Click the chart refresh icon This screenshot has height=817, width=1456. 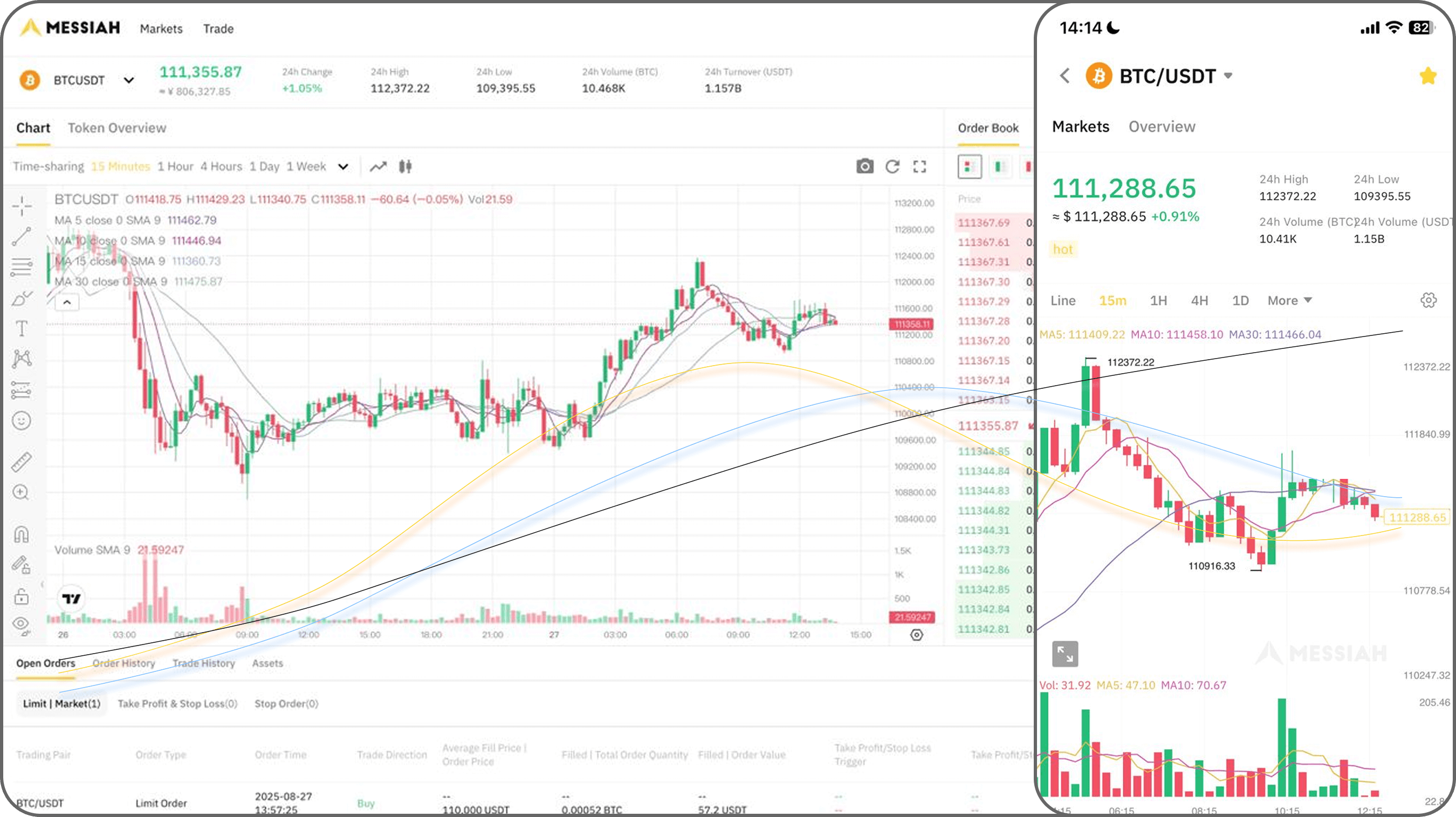[892, 166]
